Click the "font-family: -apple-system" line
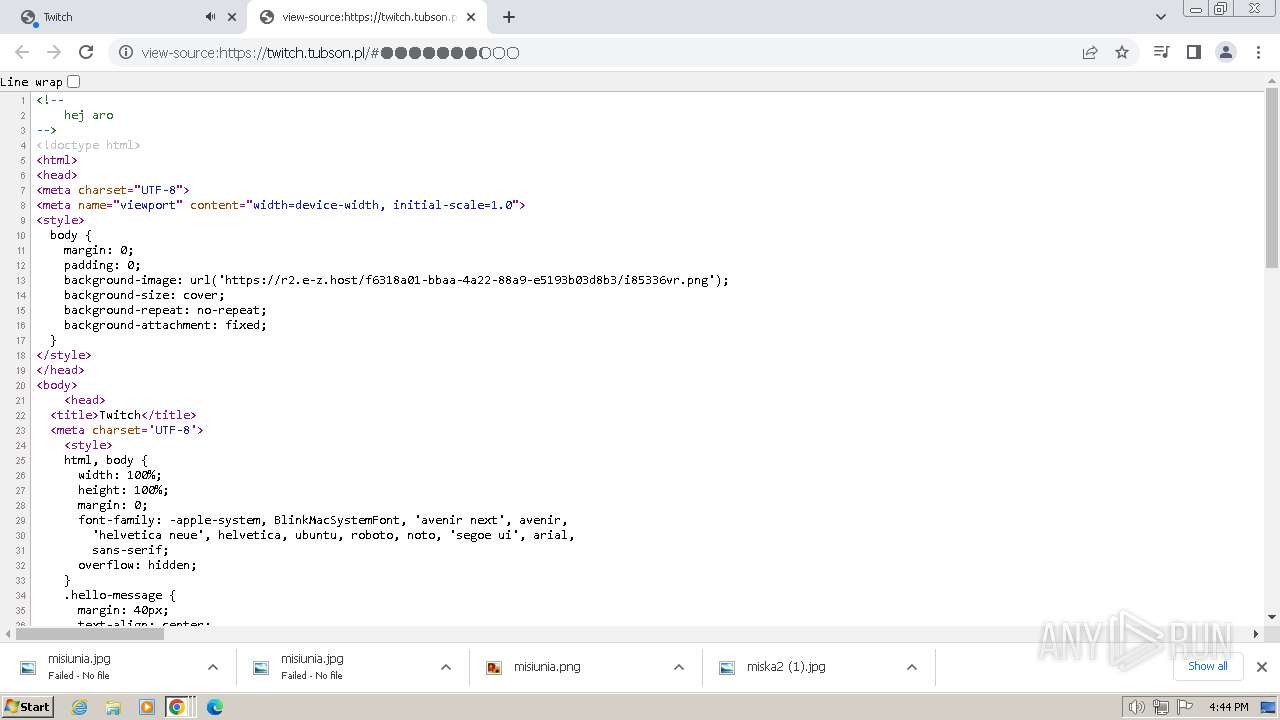The image size is (1280, 720). pyautogui.click(x=323, y=520)
